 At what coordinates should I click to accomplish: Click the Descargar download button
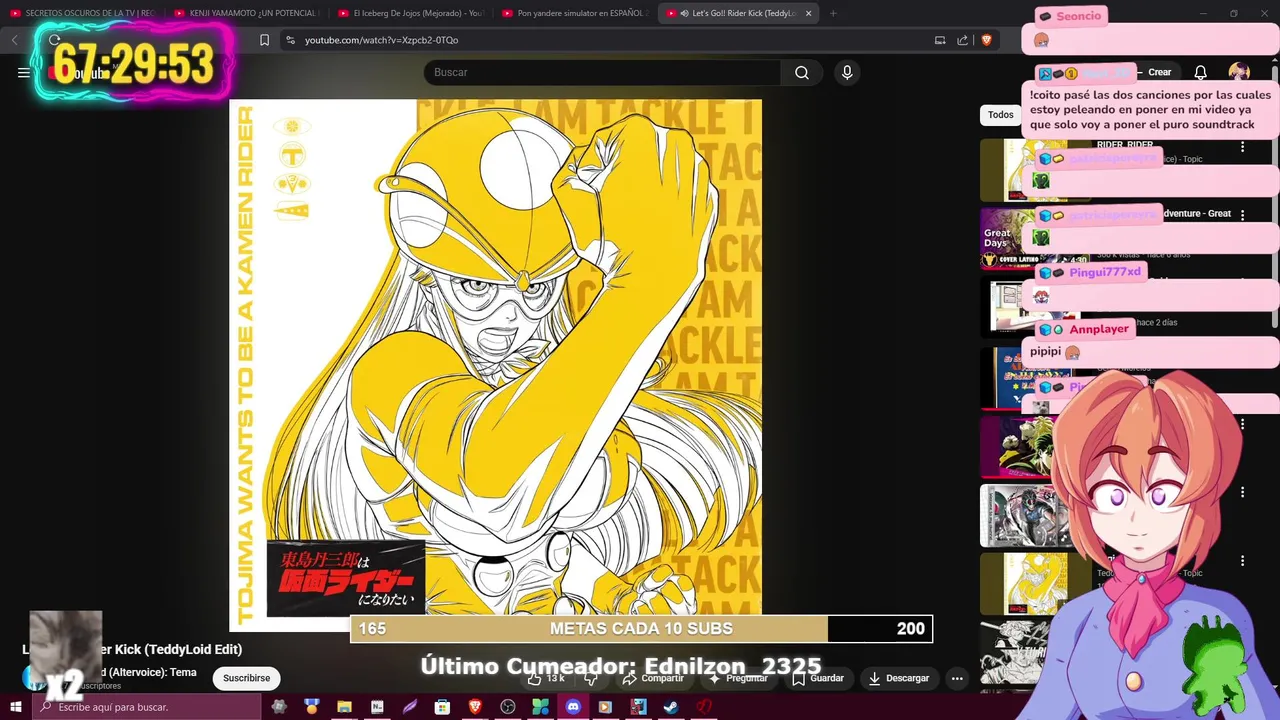click(x=898, y=678)
